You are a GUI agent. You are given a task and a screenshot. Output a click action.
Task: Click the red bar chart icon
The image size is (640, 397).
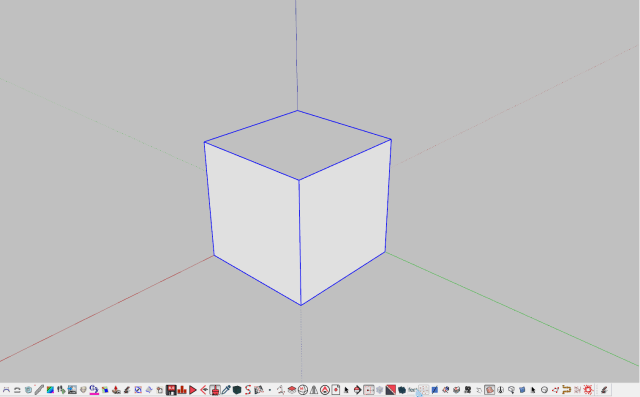[182, 390]
